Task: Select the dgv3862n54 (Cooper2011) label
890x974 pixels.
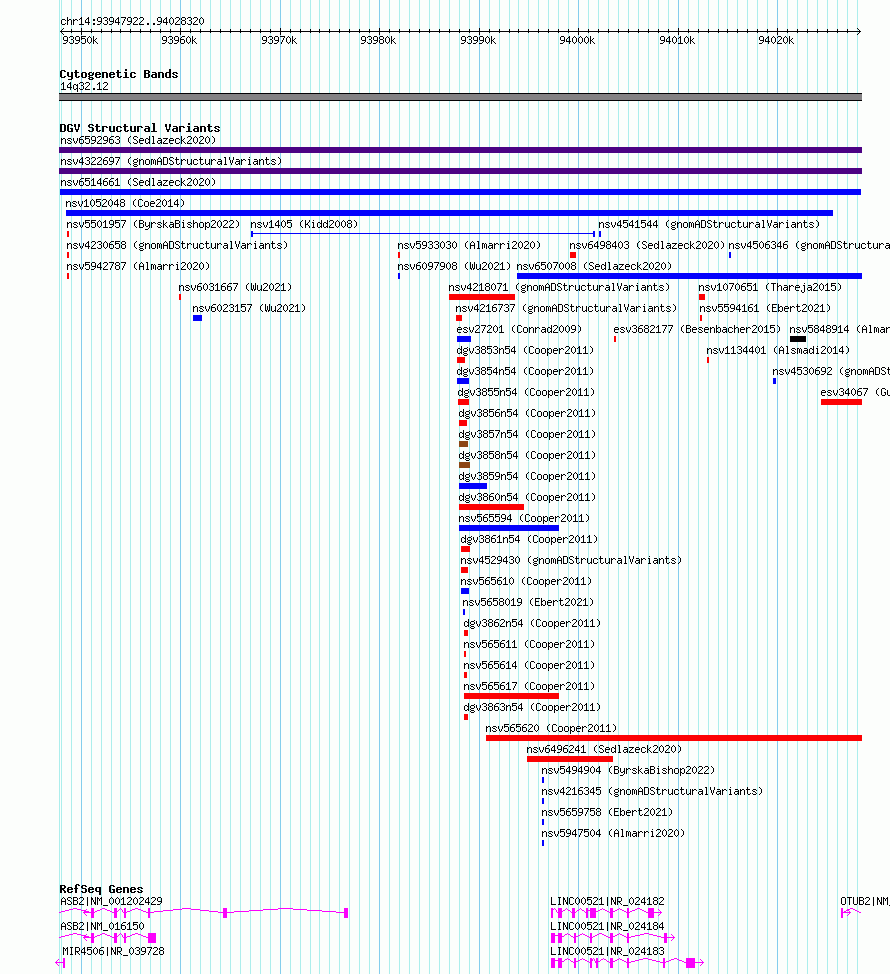Action: [532, 624]
